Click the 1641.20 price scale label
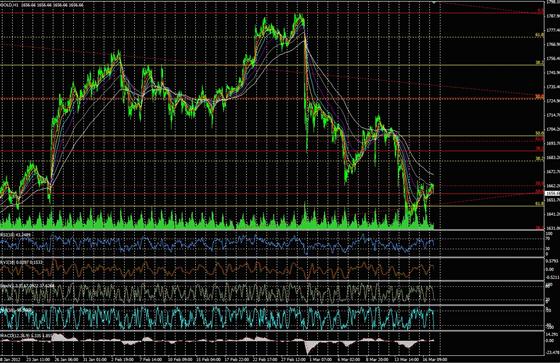This screenshot has height=363, width=560. pos(553,214)
